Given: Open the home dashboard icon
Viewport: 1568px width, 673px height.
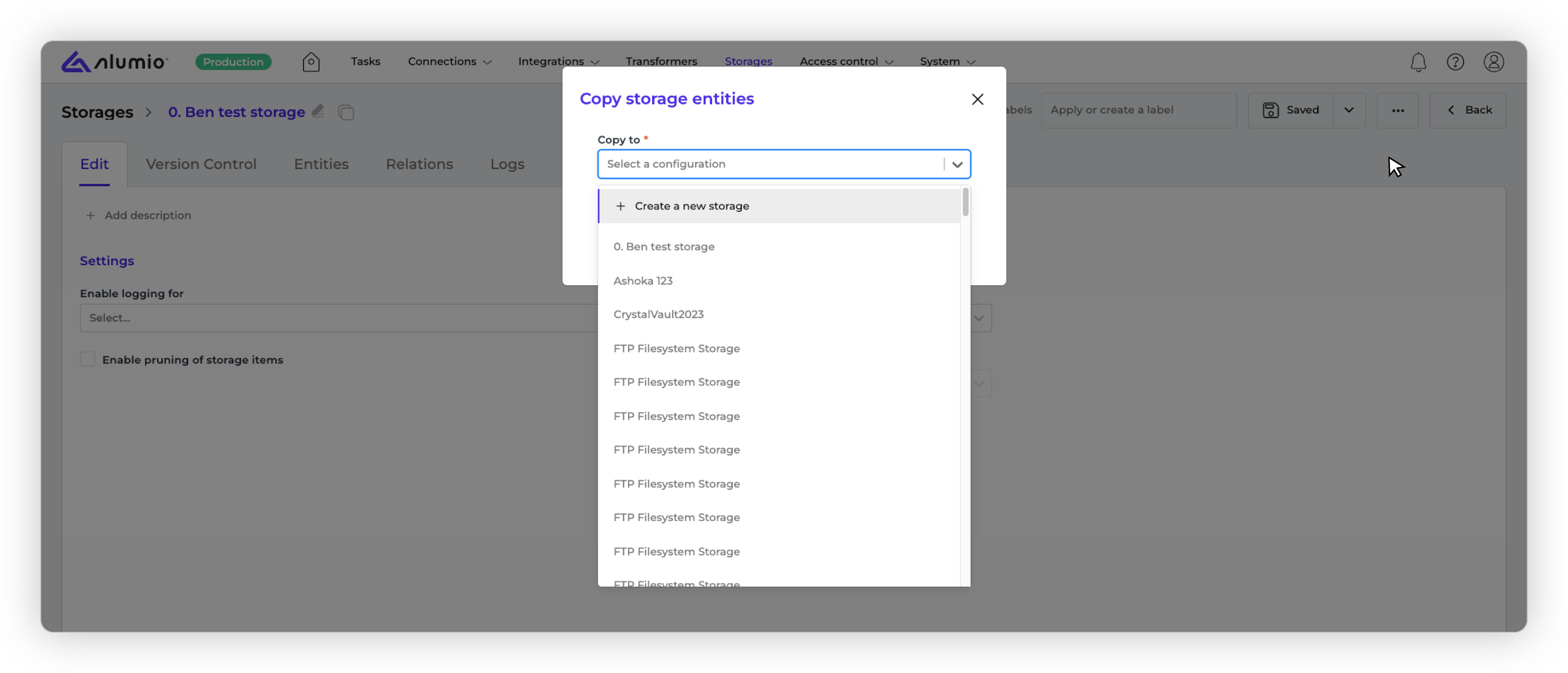Looking at the screenshot, I should [310, 61].
